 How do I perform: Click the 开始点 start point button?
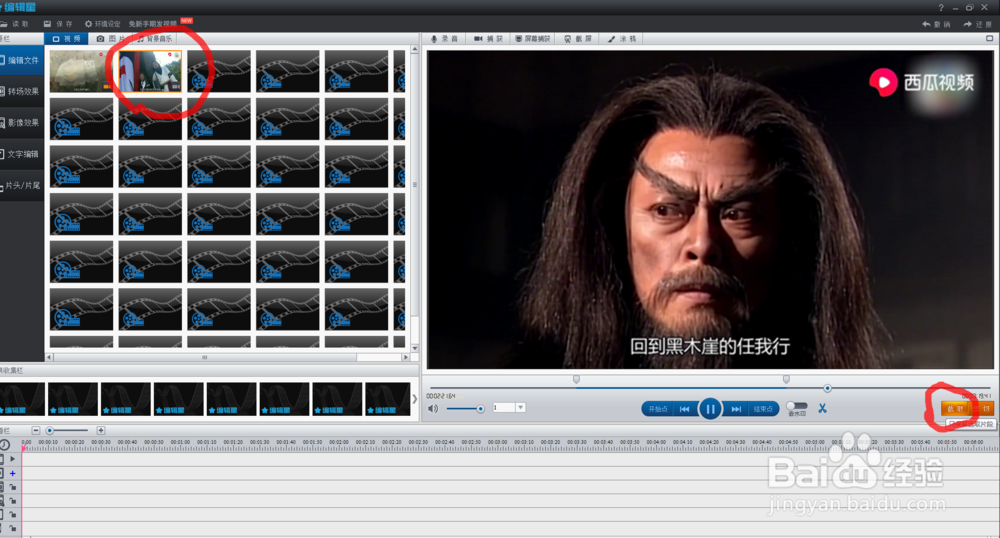(x=658, y=409)
